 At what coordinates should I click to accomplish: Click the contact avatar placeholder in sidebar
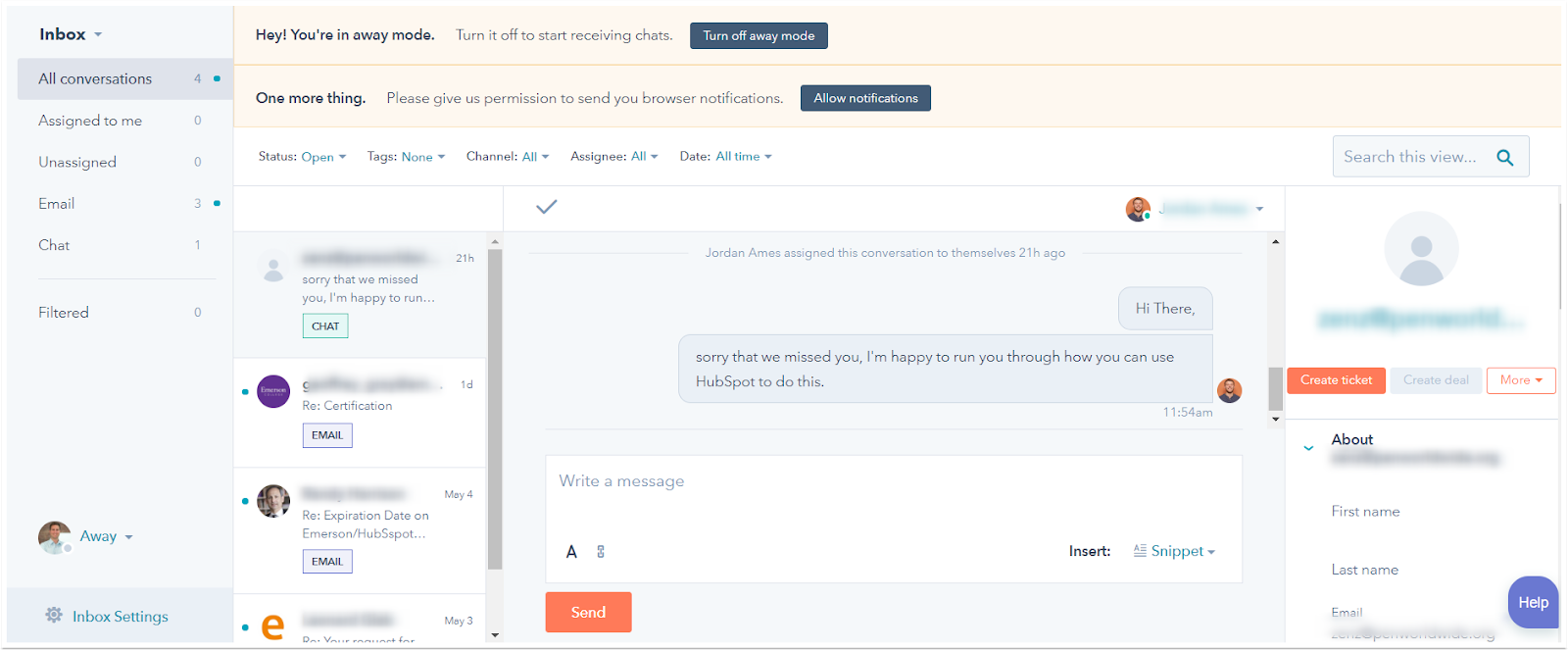coord(1421,249)
